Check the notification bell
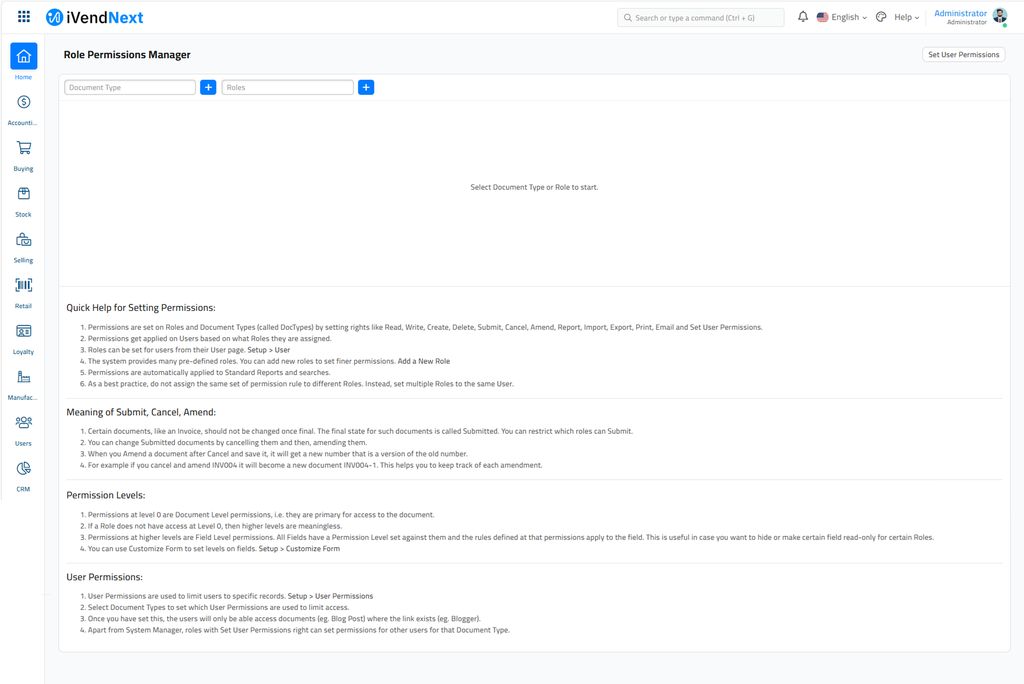The width and height of the screenshot is (1024, 684). coord(802,17)
